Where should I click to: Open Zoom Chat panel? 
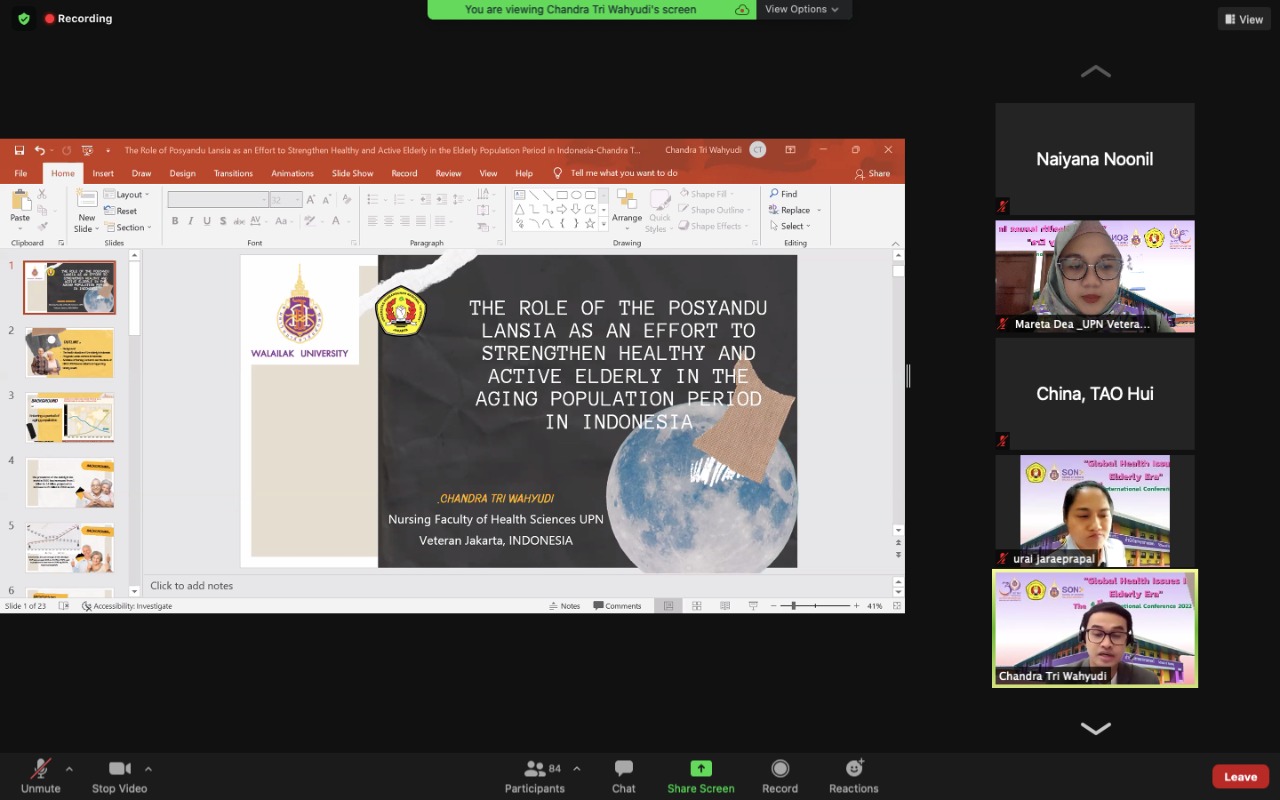(x=623, y=775)
